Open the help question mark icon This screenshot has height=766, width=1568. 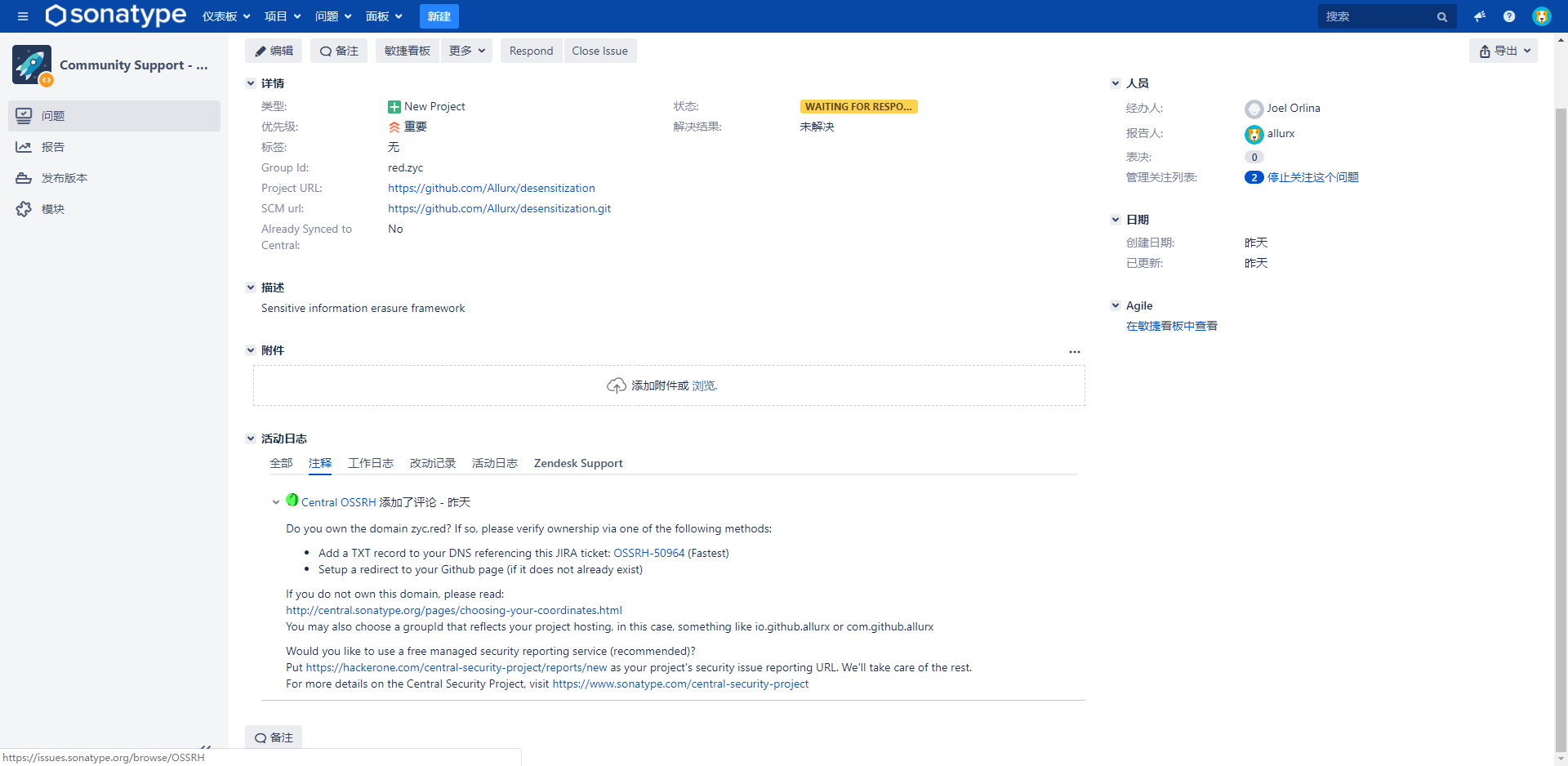1509,16
